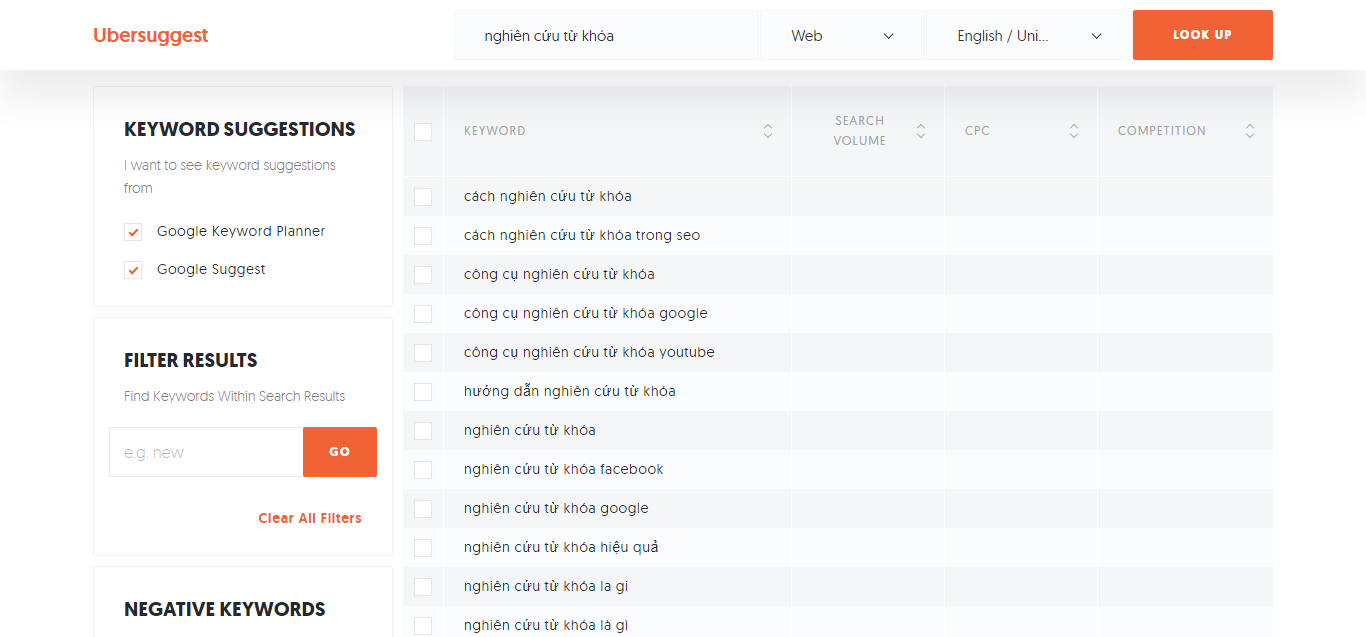The height and width of the screenshot is (637, 1366).
Task: Click the main keyword search box
Action: pyautogui.click(x=606, y=36)
